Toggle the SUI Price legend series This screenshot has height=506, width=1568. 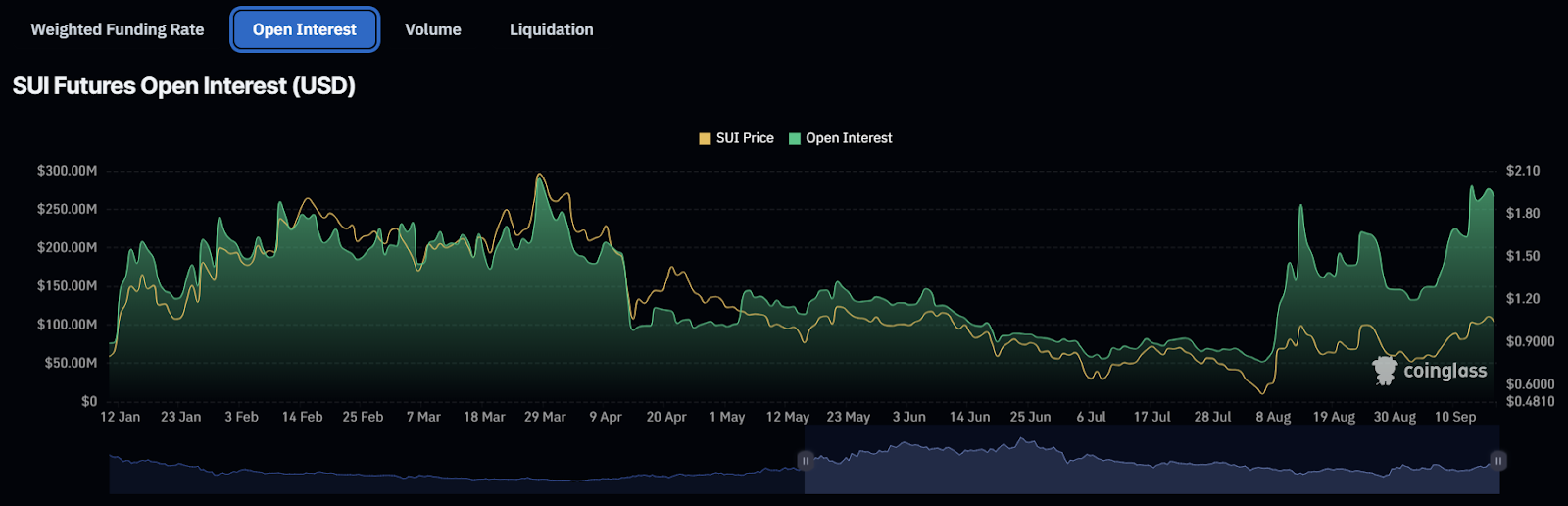[736, 138]
